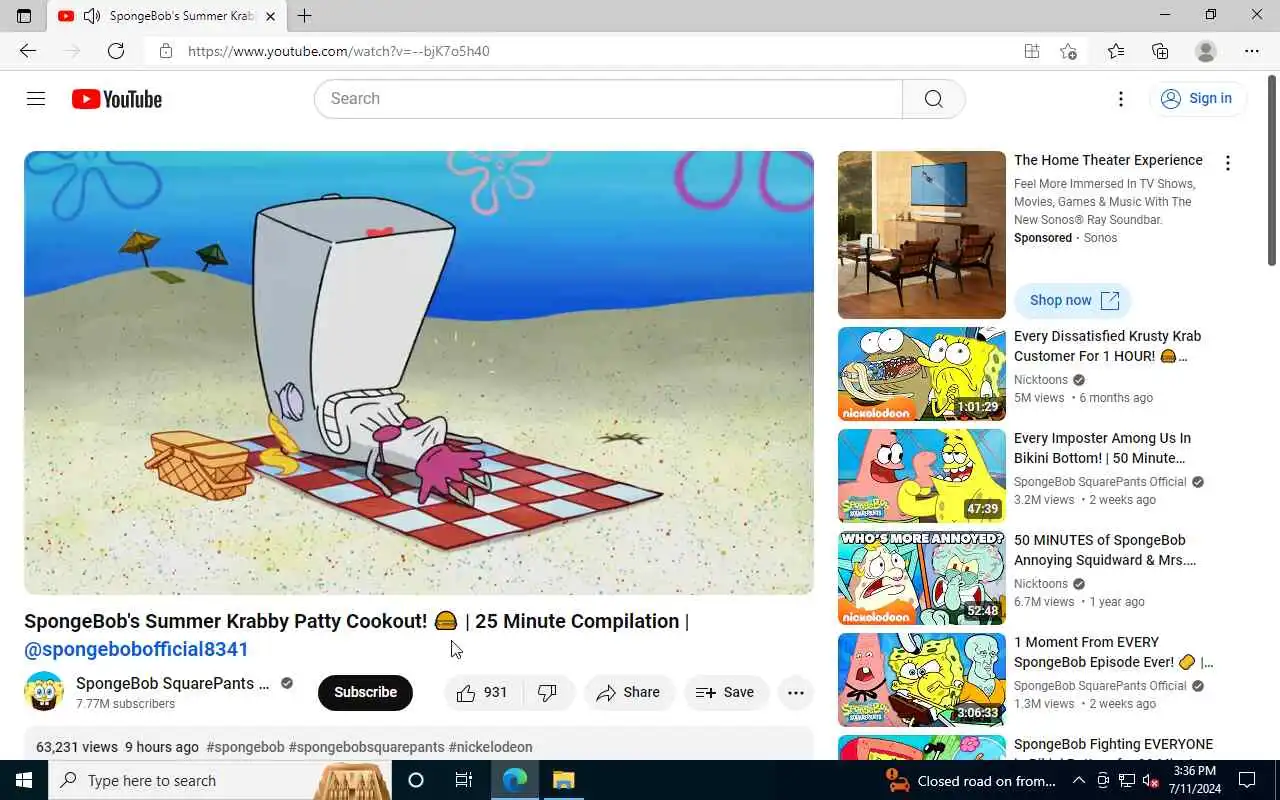Click #spongebobsquarepants hashtag

[x=366, y=747]
